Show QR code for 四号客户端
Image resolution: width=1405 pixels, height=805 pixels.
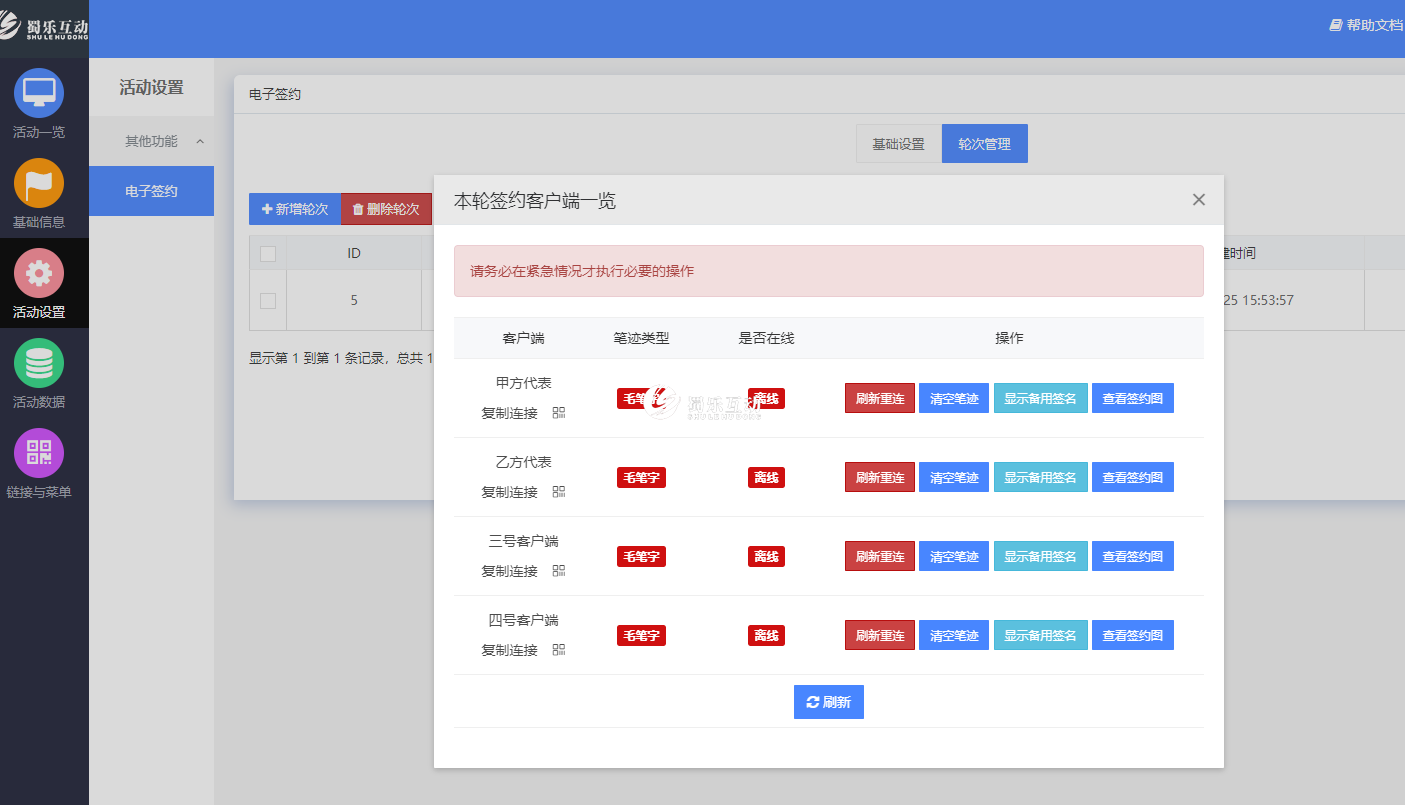tap(559, 650)
